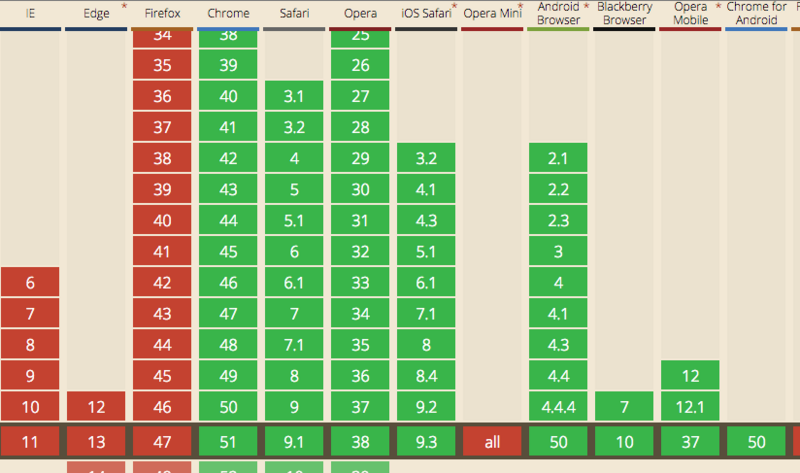Select the red IE 11 current version cell
Screen dimensions: 800x473
[30, 441]
